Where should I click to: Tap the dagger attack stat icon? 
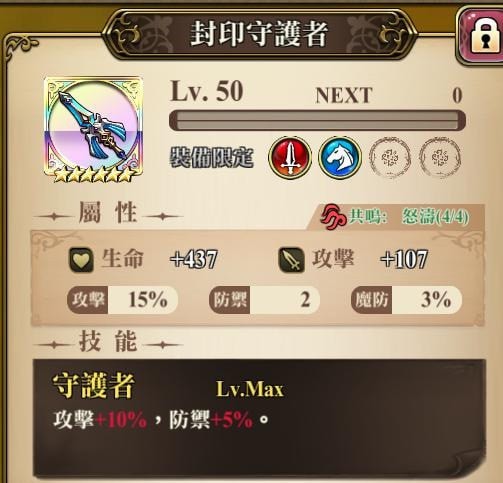(x=291, y=260)
